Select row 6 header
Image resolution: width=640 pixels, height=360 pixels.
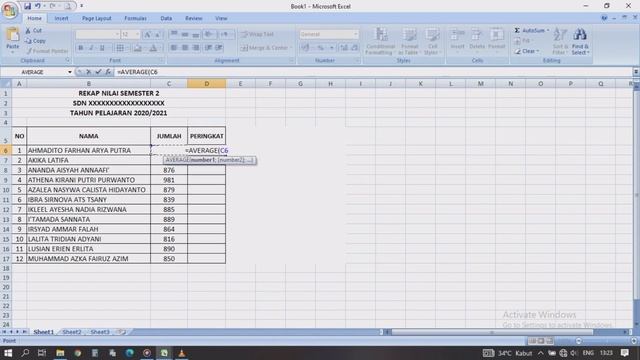click(x=6, y=151)
